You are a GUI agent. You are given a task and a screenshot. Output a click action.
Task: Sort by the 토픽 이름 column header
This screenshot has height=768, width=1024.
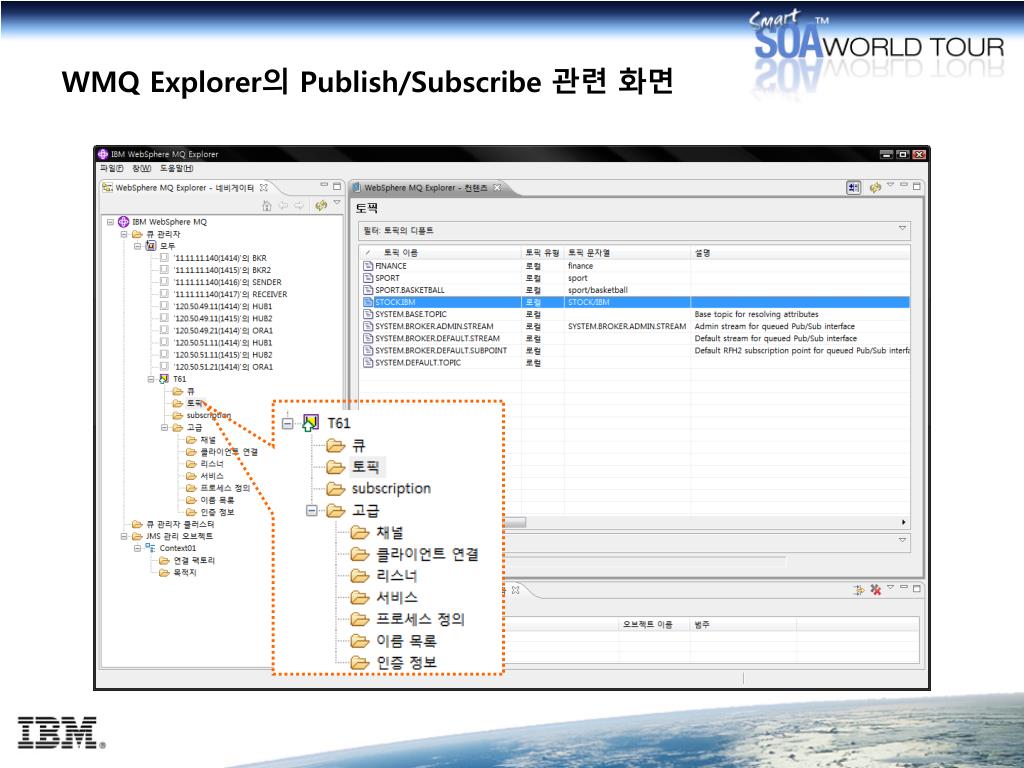click(441, 253)
